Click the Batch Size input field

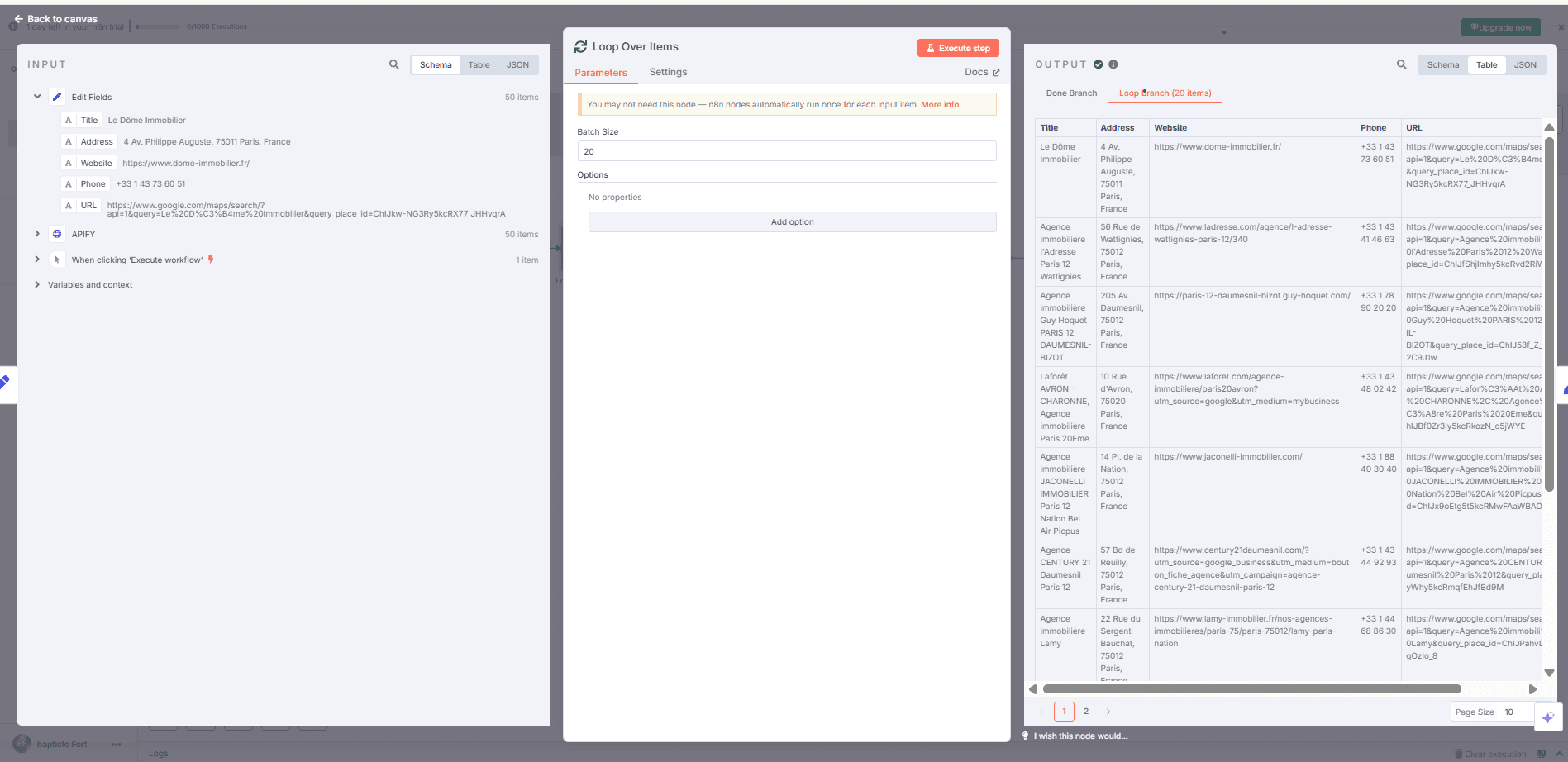coord(787,151)
